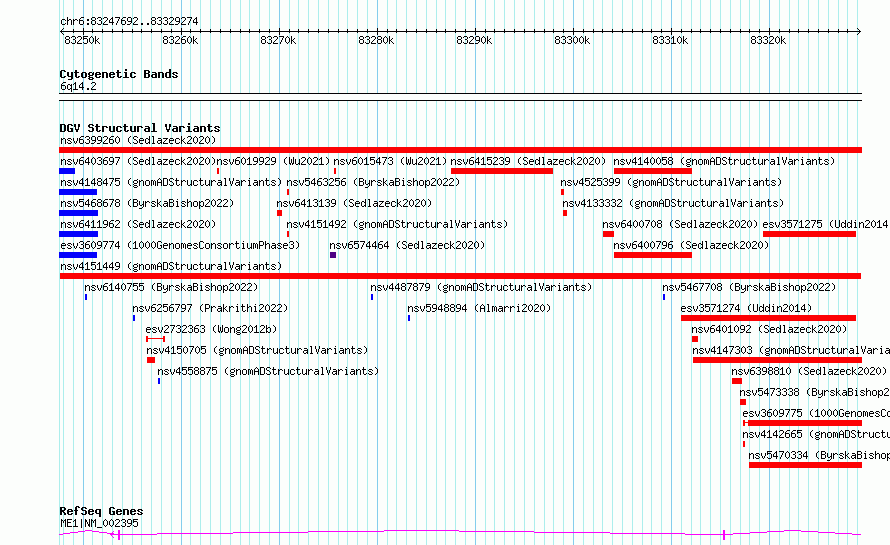Select nsv4151492 gnomAD variant label
This screenshot has height=545, width=890.
[397, 224]
